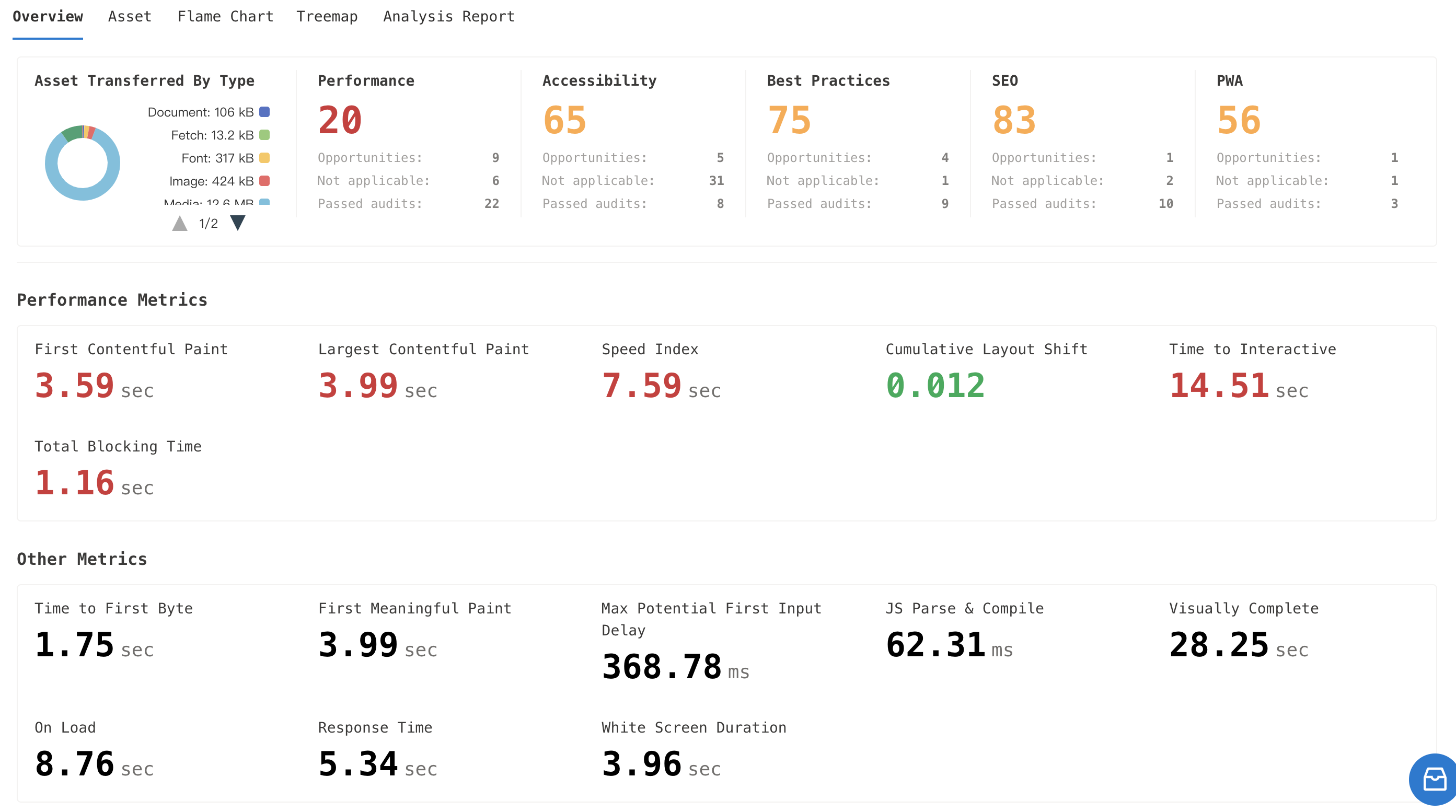
Task: Toggle Font legend color swatch
Action: click(264, 158)
